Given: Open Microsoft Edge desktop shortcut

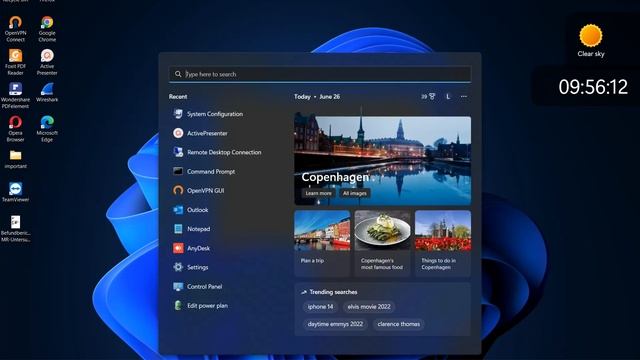Looking at the screenshot, I should point(47,129).
